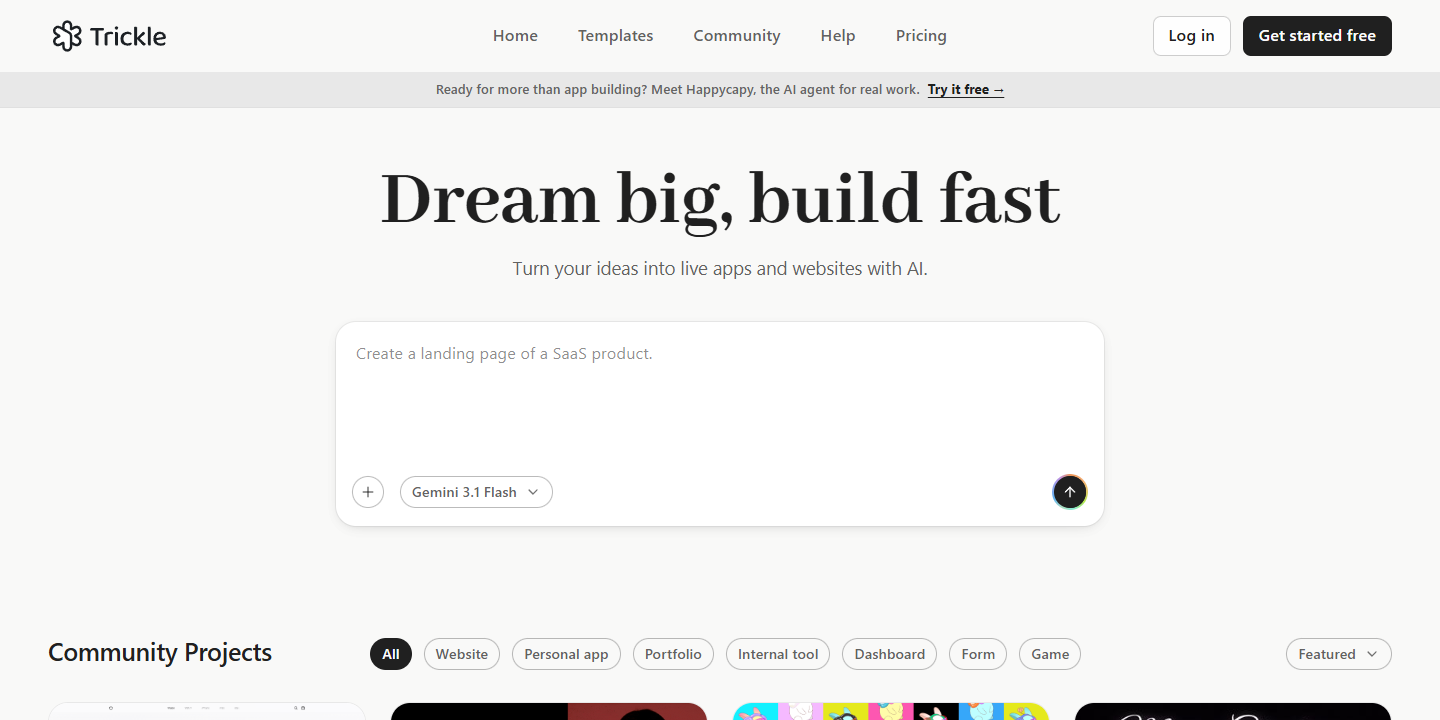Click the Happycapy announcement banner text

pos(678,90)
